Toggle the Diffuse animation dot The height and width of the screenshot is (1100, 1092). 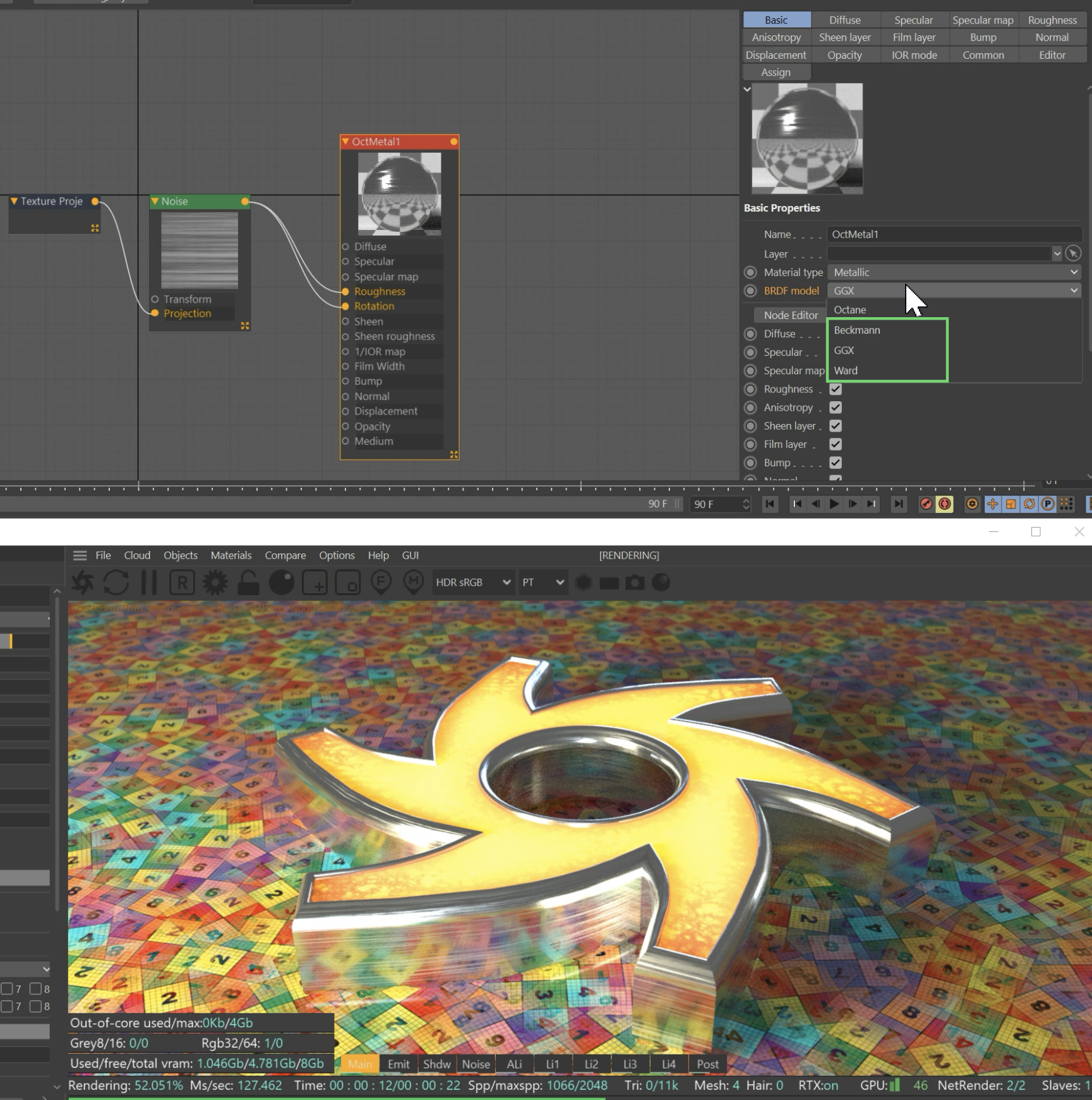coord(750,334)
